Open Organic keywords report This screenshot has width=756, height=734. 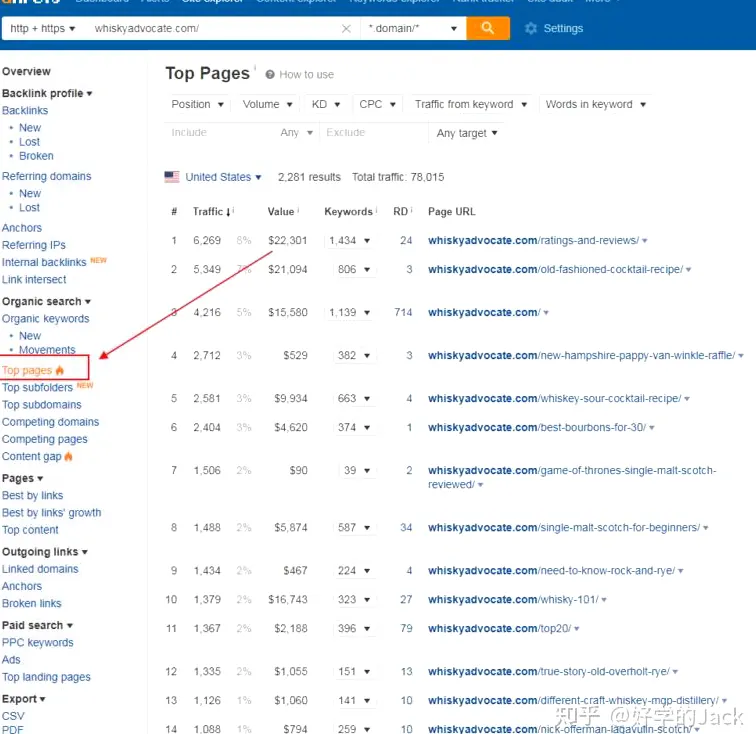pyautogui.click(x=45, y=319)
